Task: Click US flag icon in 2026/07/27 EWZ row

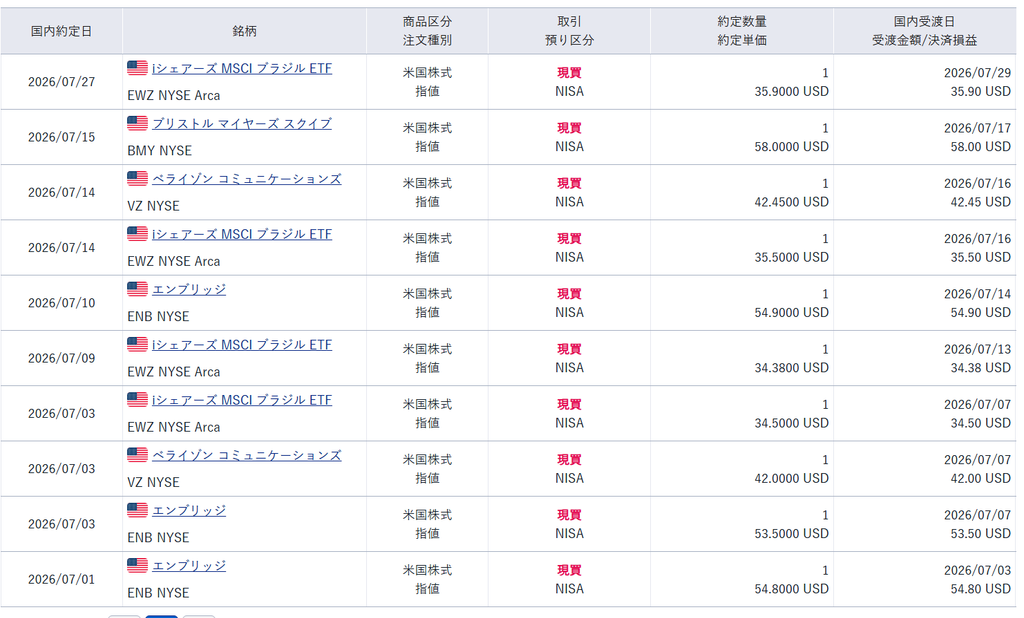Action: 137,67
